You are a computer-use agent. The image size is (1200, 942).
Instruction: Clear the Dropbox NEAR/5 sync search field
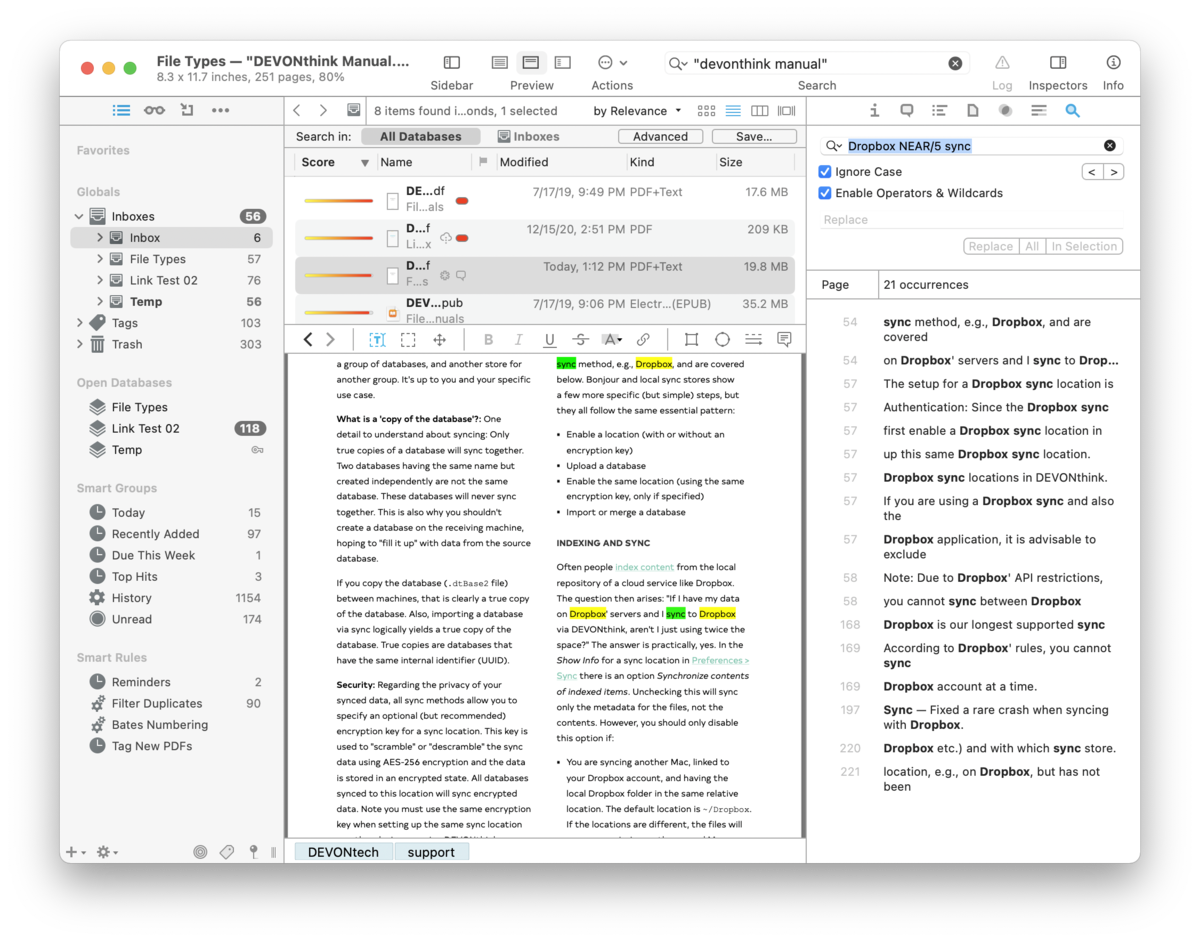(1109, 146)
